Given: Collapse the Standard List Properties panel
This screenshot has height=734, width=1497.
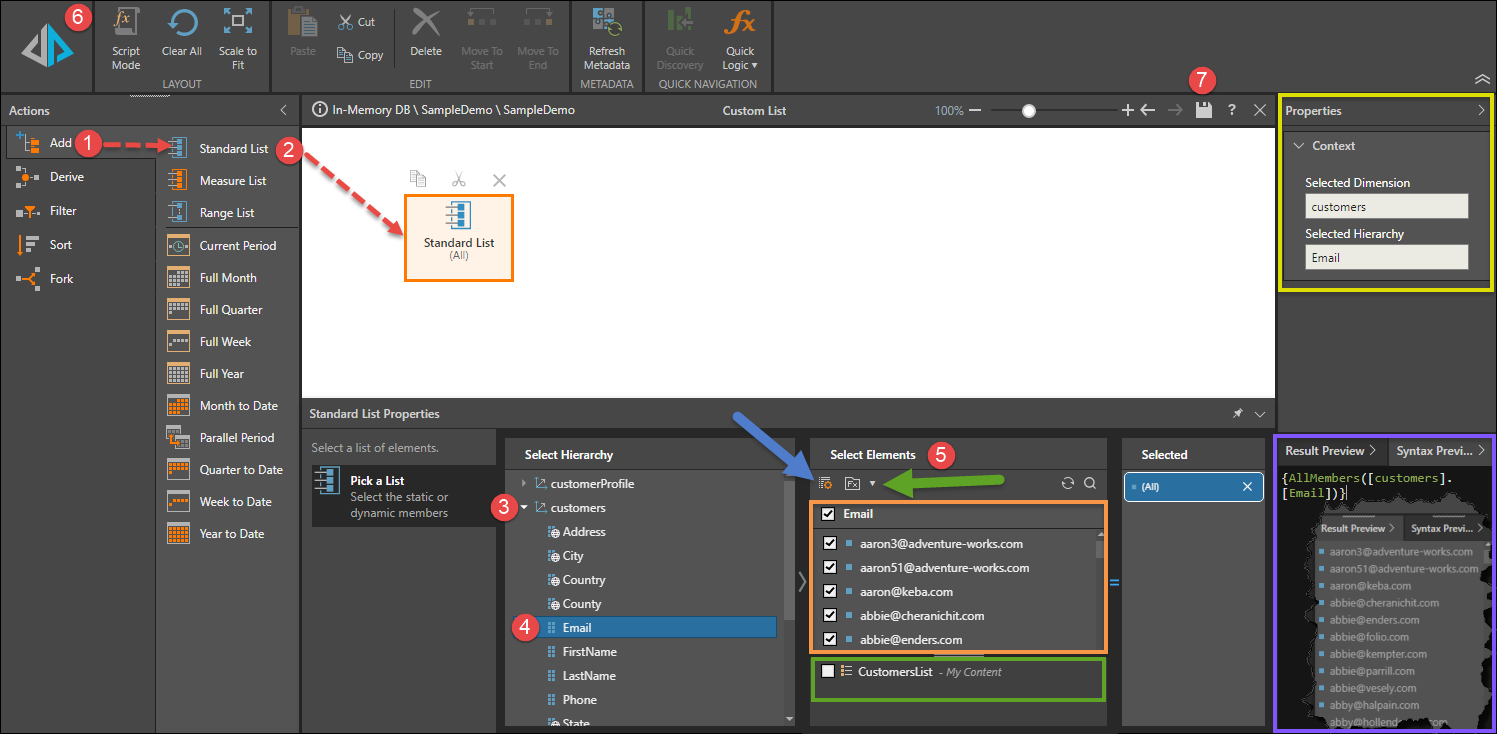Looking at the screenshot, I should point(1260,414).
